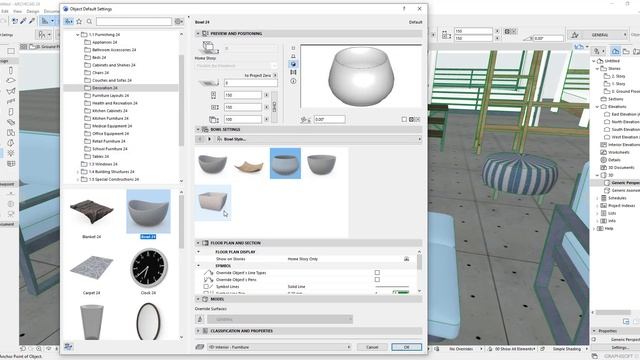
Task: Click the bowl elevation value field
Action: (x=251, y=83)
